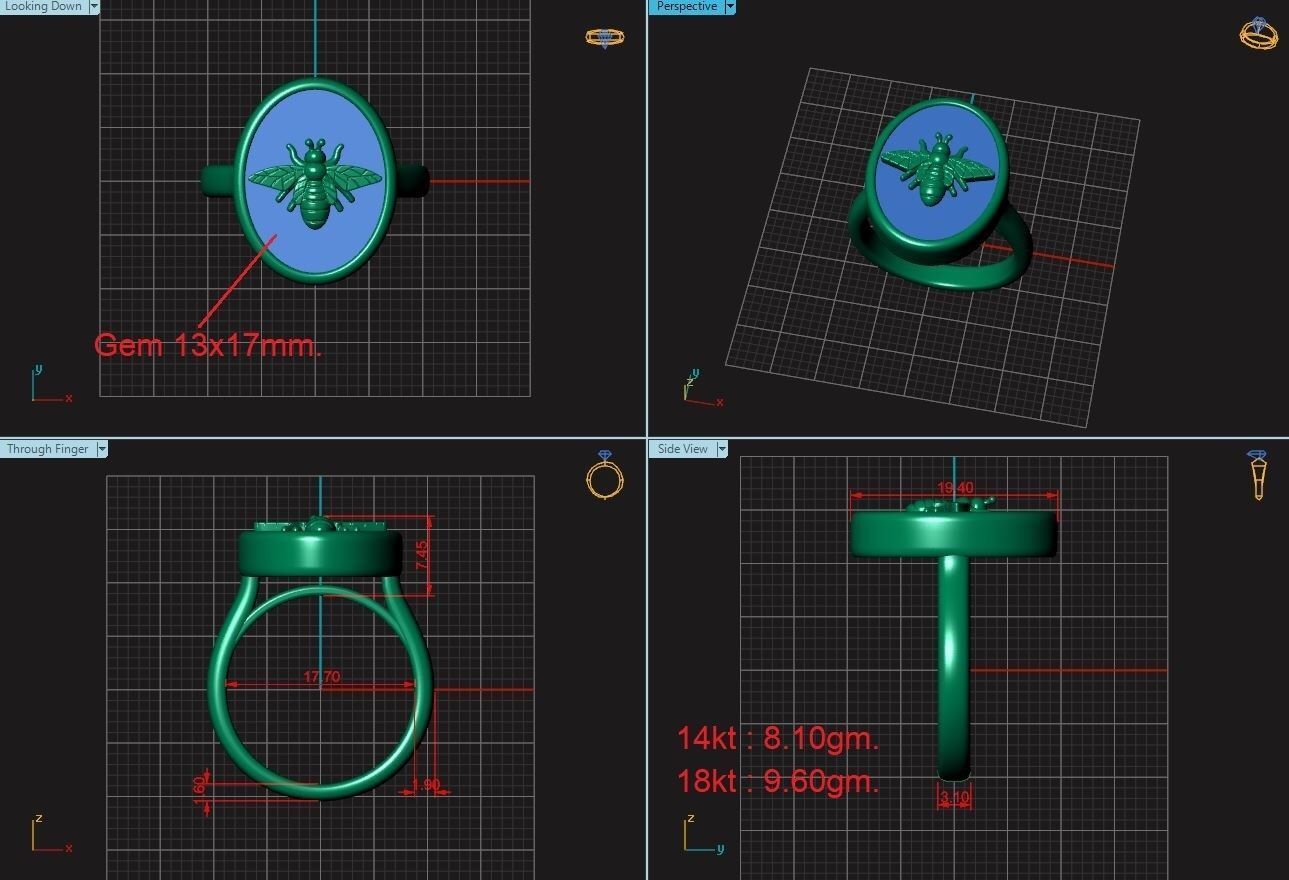Select the 3.10 shank width dimension
The width and height of the screenshot is (1289, 880).
tap(955, 798)
